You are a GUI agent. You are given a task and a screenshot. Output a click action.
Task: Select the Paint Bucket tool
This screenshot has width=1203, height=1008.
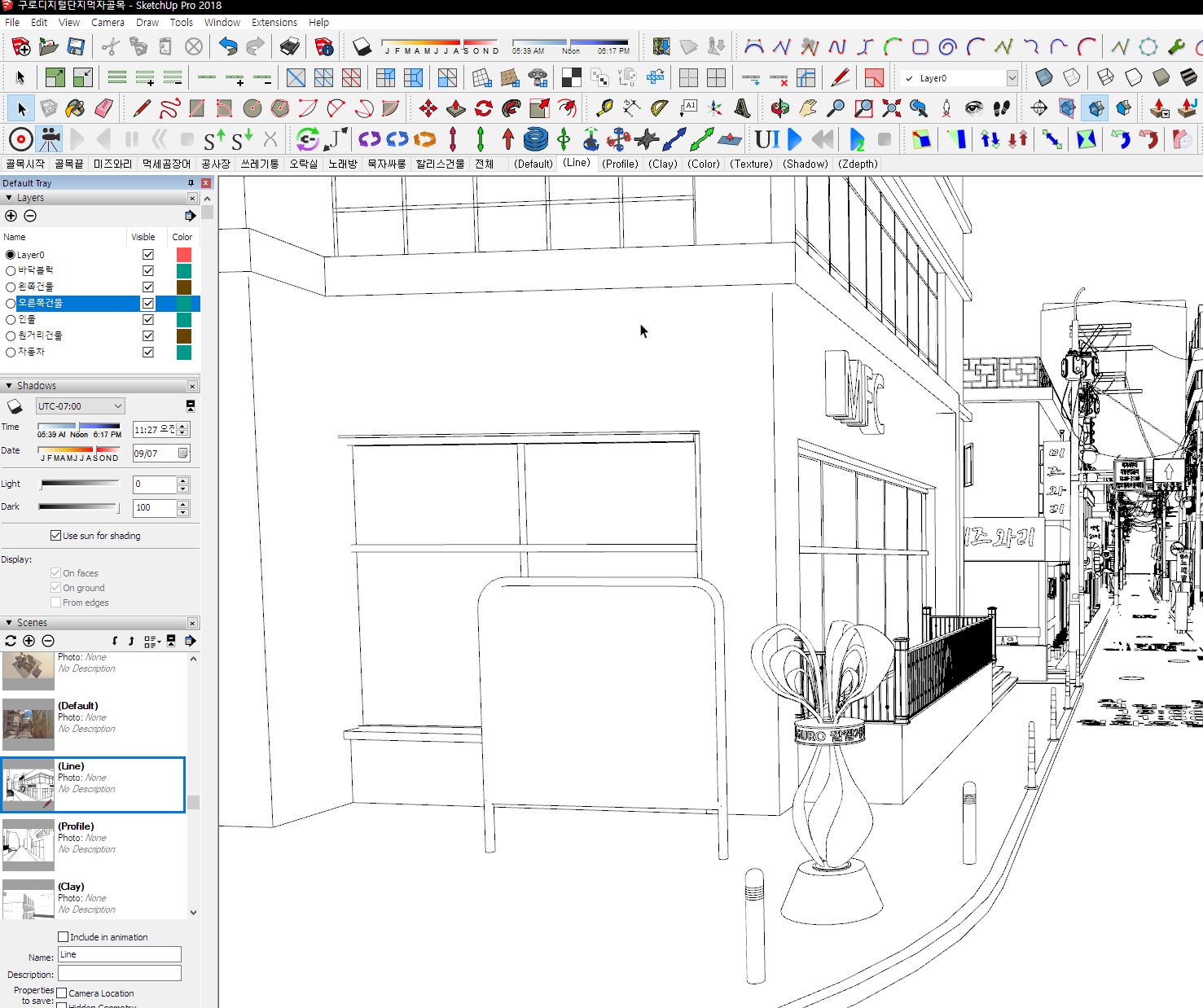pyautogui.click(x=75, y=107)
